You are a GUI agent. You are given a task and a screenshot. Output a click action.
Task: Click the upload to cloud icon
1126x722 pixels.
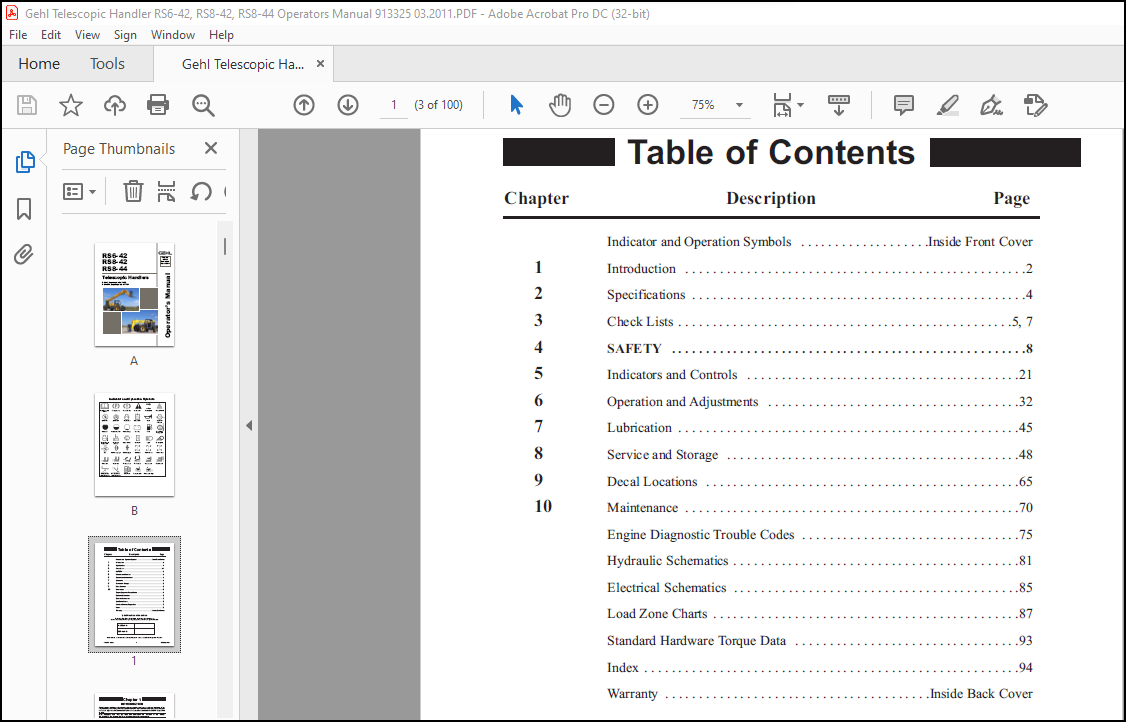114,106
